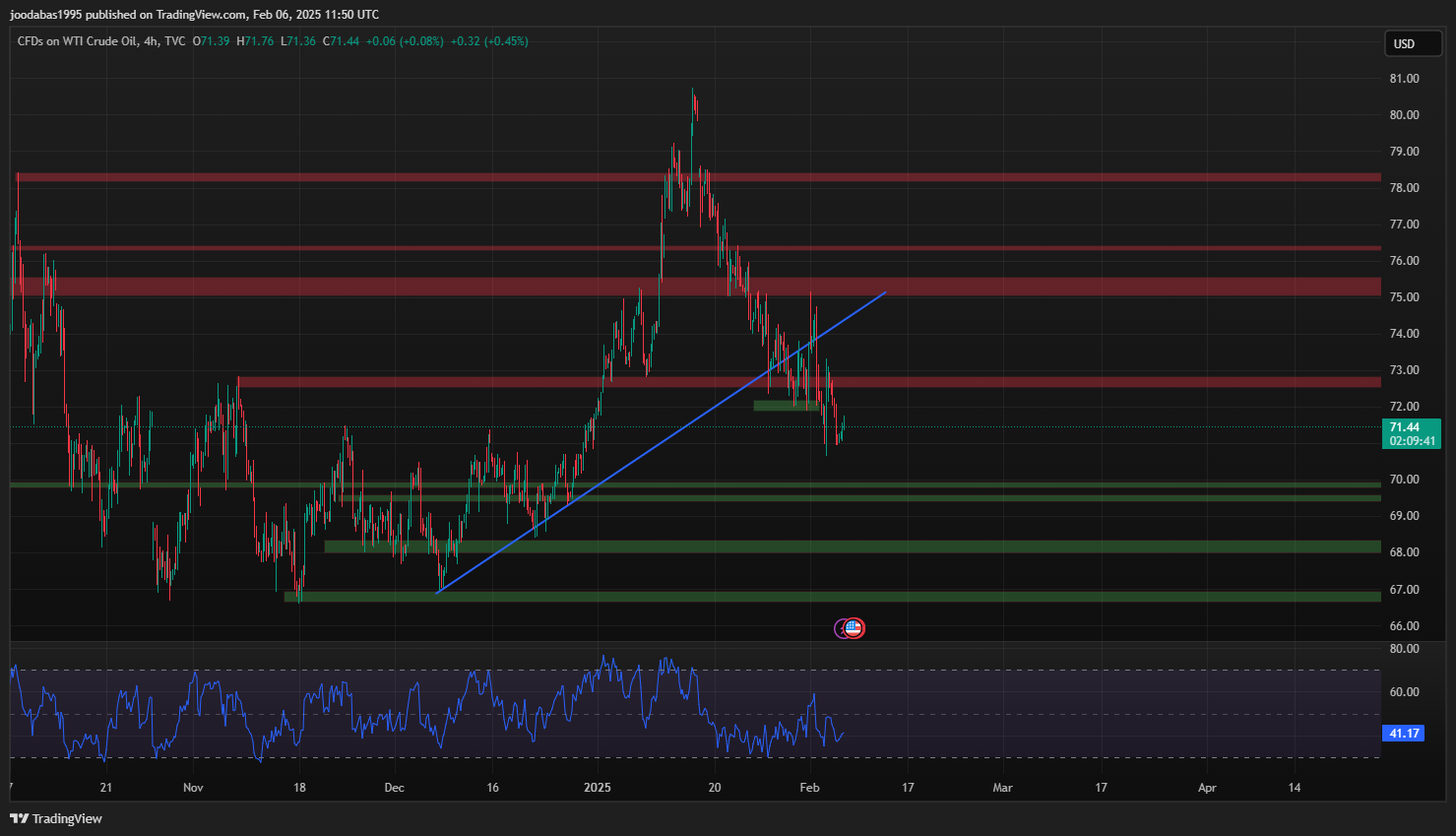Click the change value +0.32 (+0.45%)
This screenshot has width=1456, height=836.
[x=489, y=41]
